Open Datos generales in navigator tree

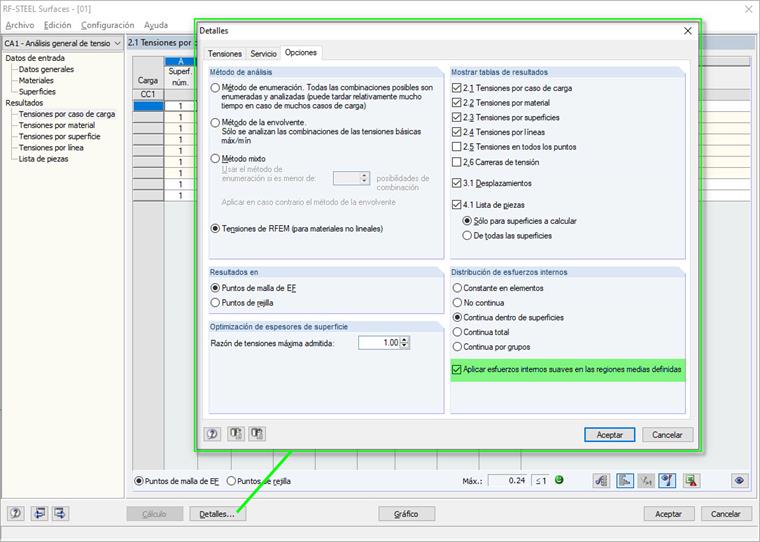tap(46, 69)
